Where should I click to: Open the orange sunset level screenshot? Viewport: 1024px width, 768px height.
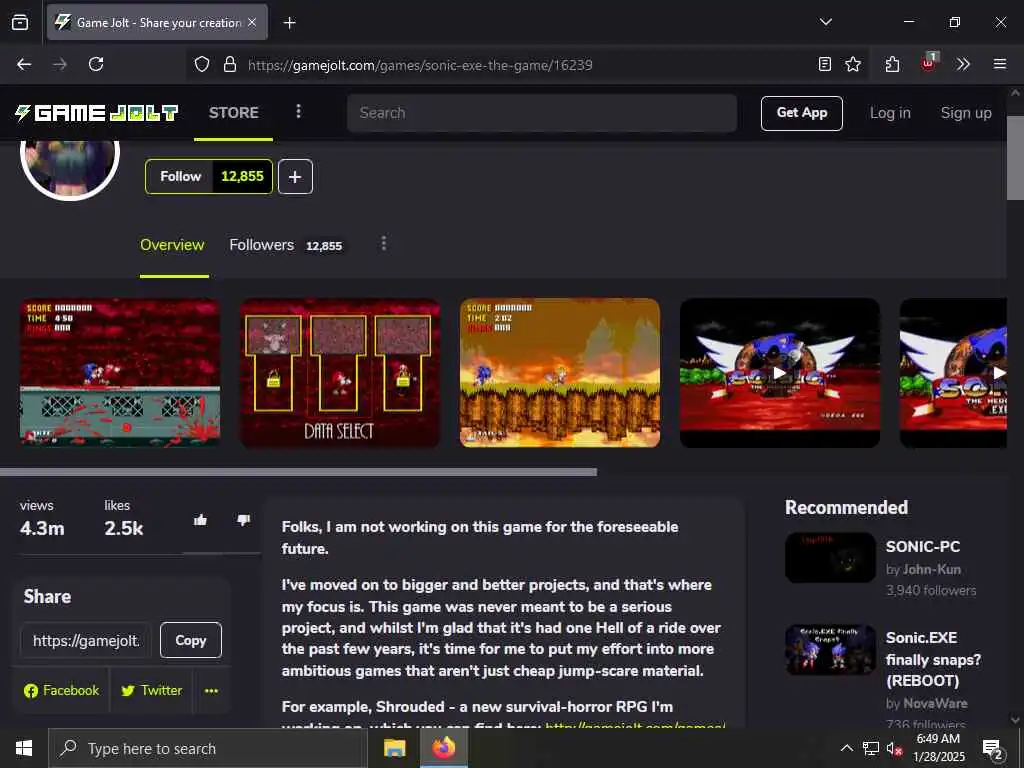pyautogui.click(x=560, y=373)
